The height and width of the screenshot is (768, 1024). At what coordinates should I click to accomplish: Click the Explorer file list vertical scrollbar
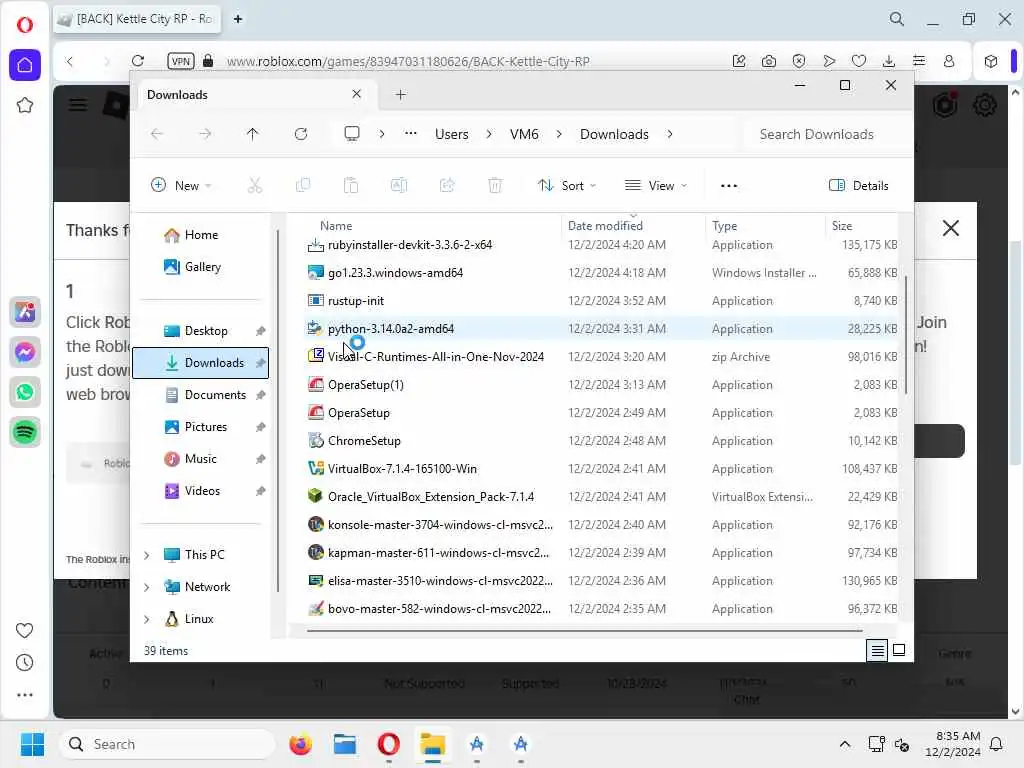point(906,336)
